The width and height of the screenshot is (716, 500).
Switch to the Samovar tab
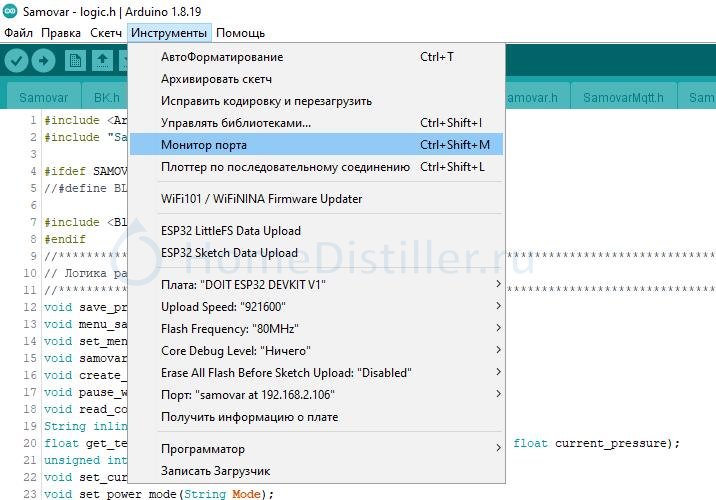pyautogui.click(x=44, y=97)
